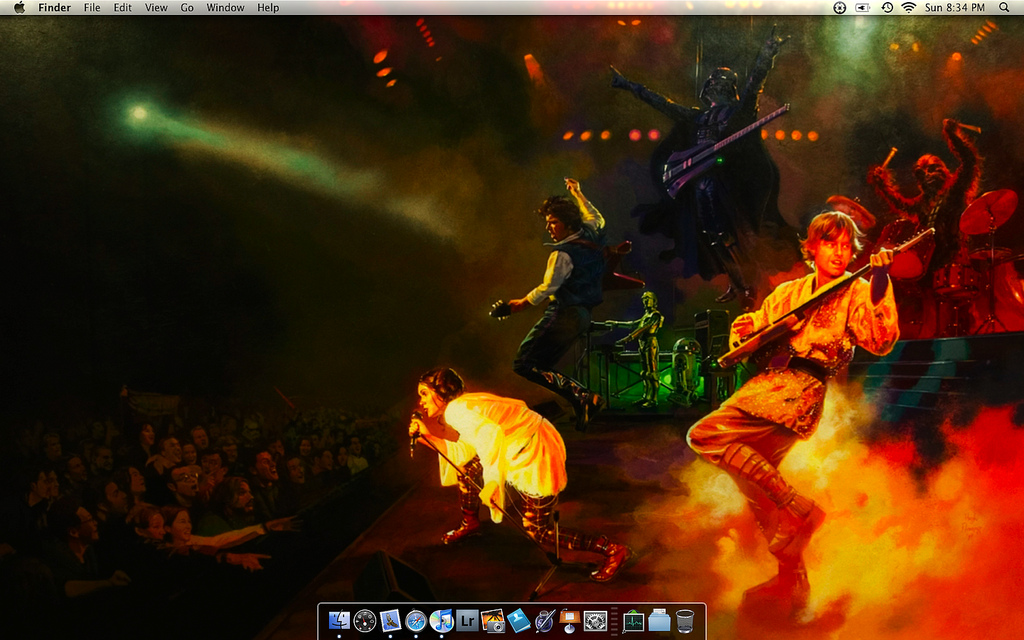The image size is (1024, 640).
Task: Open the Wi-Fi status menu
Action: (908, 8)
